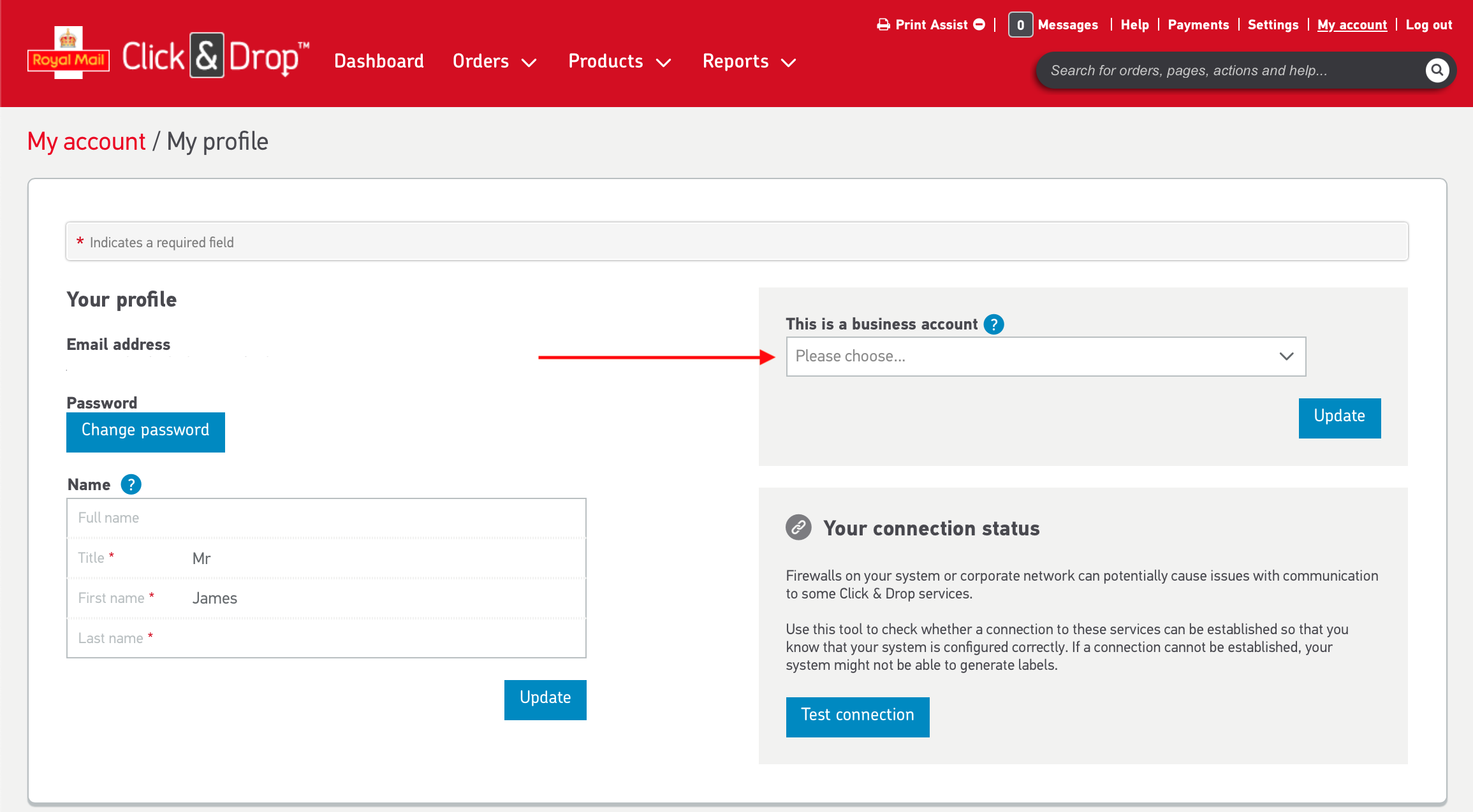Go to the Dashboard tab
1473x812 pixels.
point(379,62)
